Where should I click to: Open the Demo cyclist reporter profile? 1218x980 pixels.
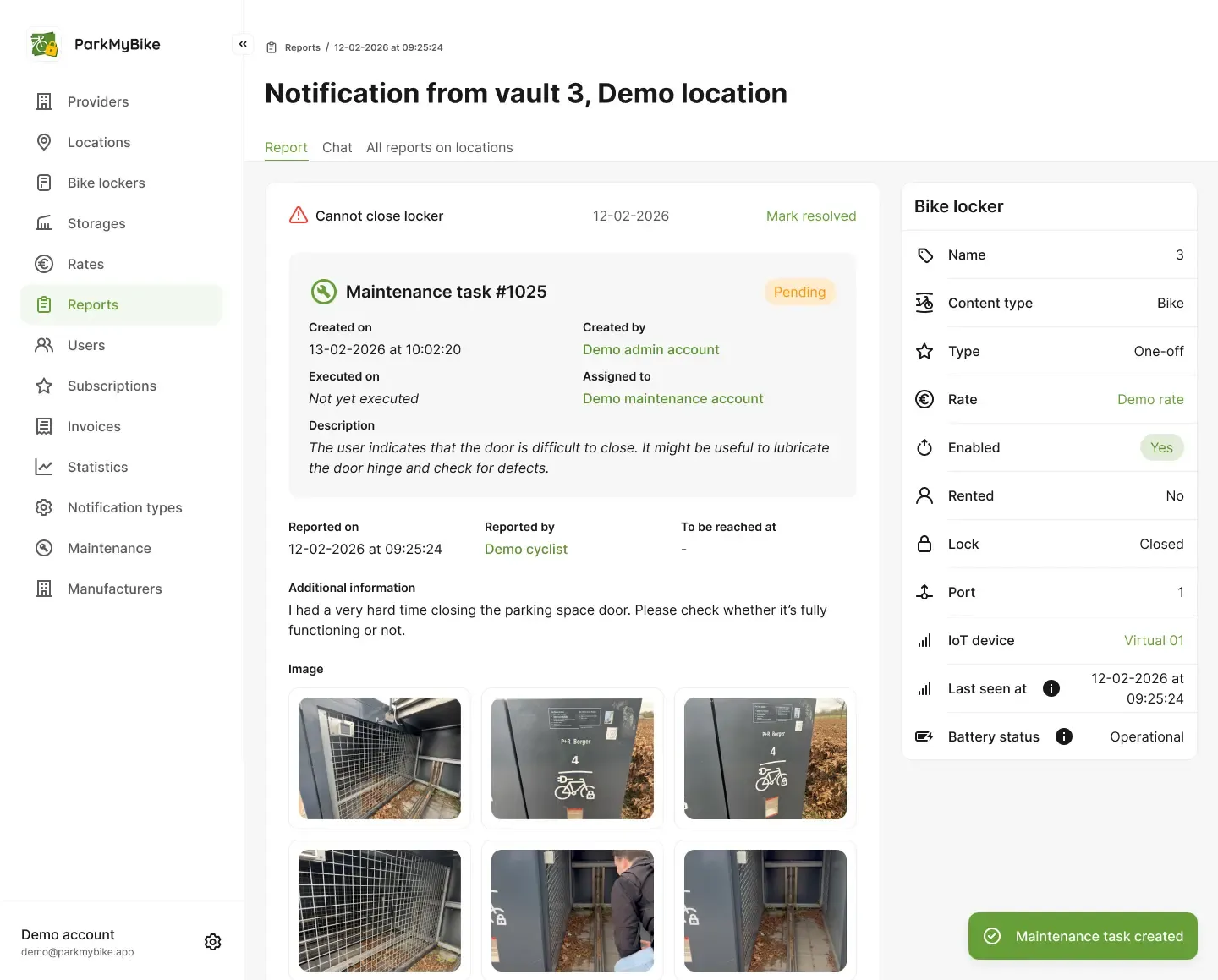click(x=525, y=549)
